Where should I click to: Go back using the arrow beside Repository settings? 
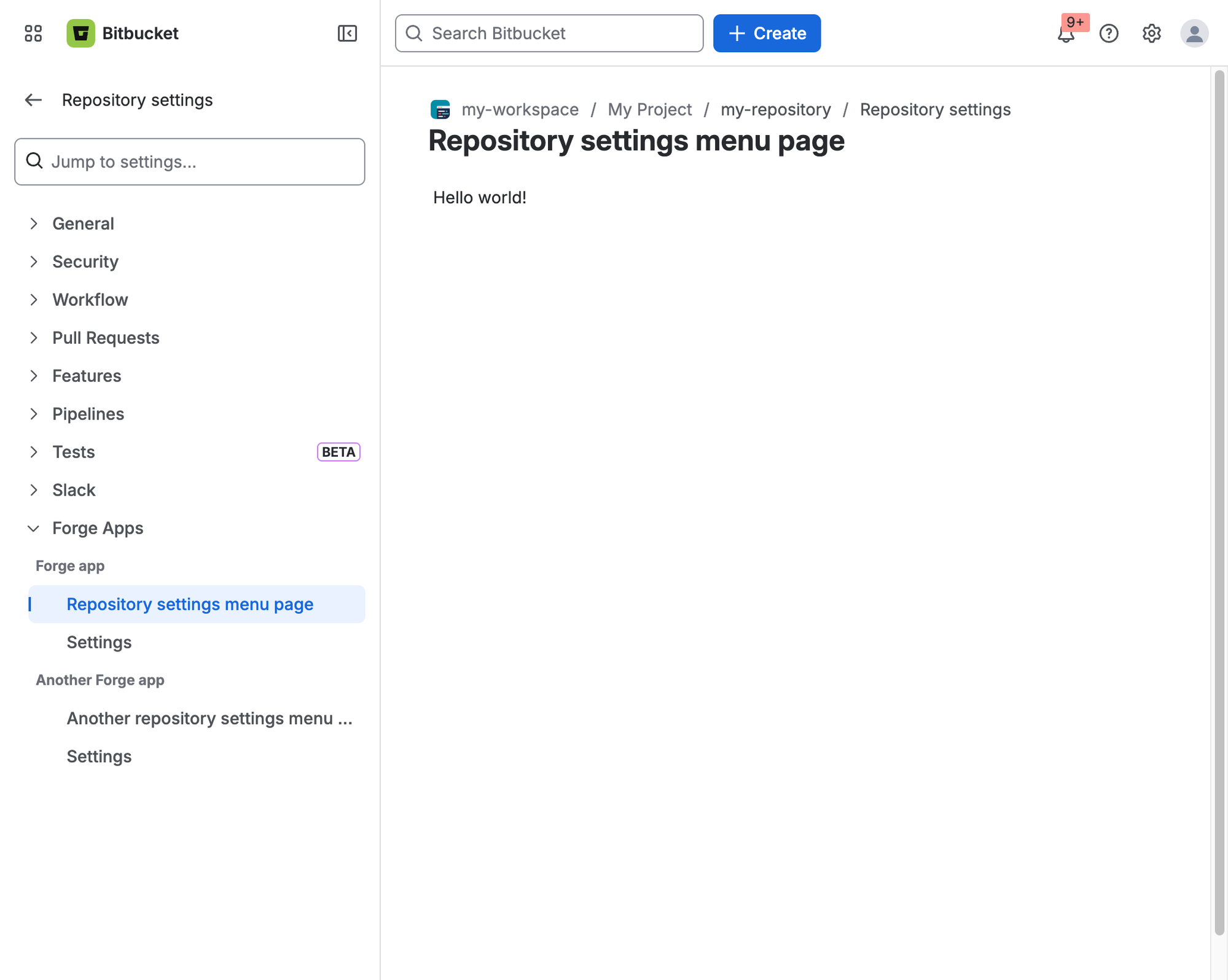tap(33, 100)
